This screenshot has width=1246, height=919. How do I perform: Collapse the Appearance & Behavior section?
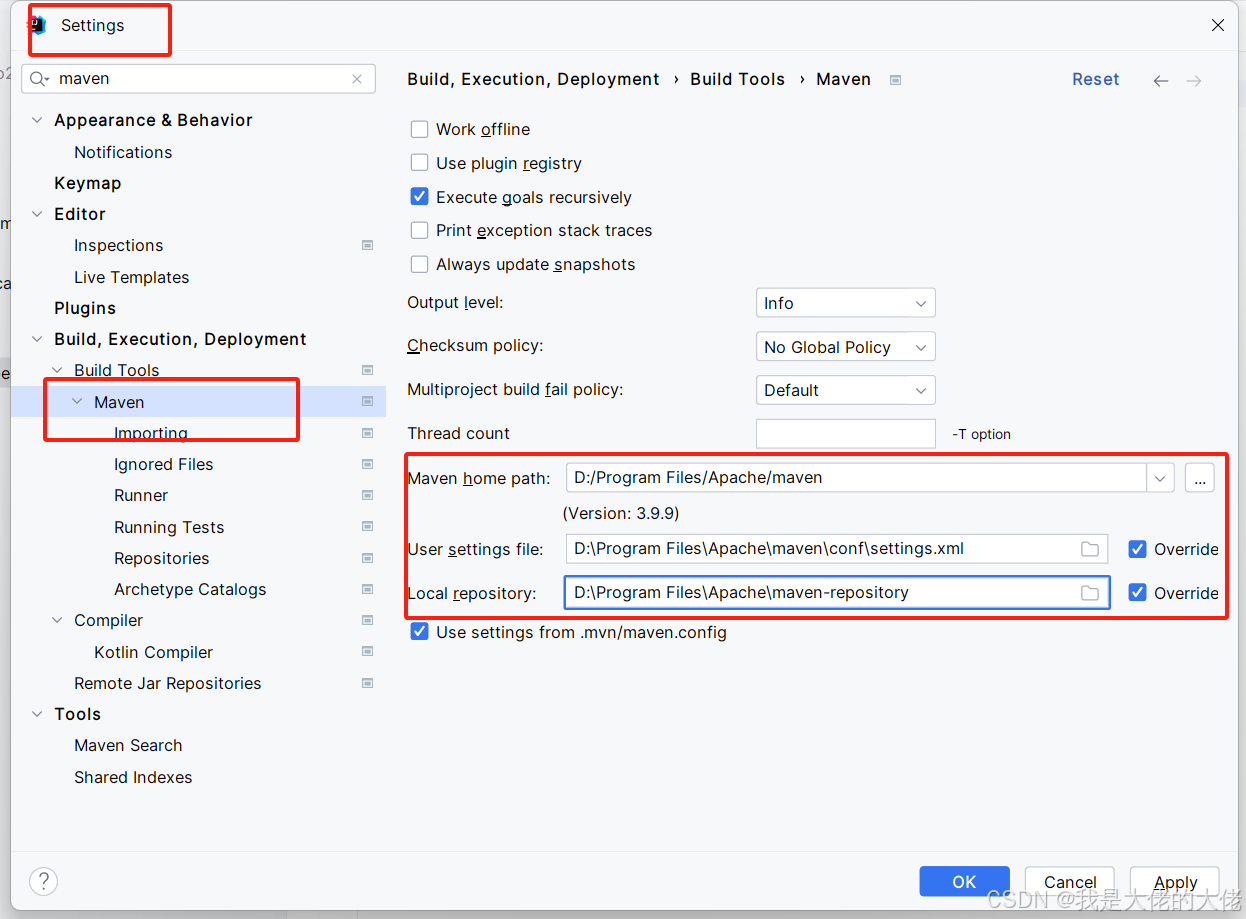37,120
